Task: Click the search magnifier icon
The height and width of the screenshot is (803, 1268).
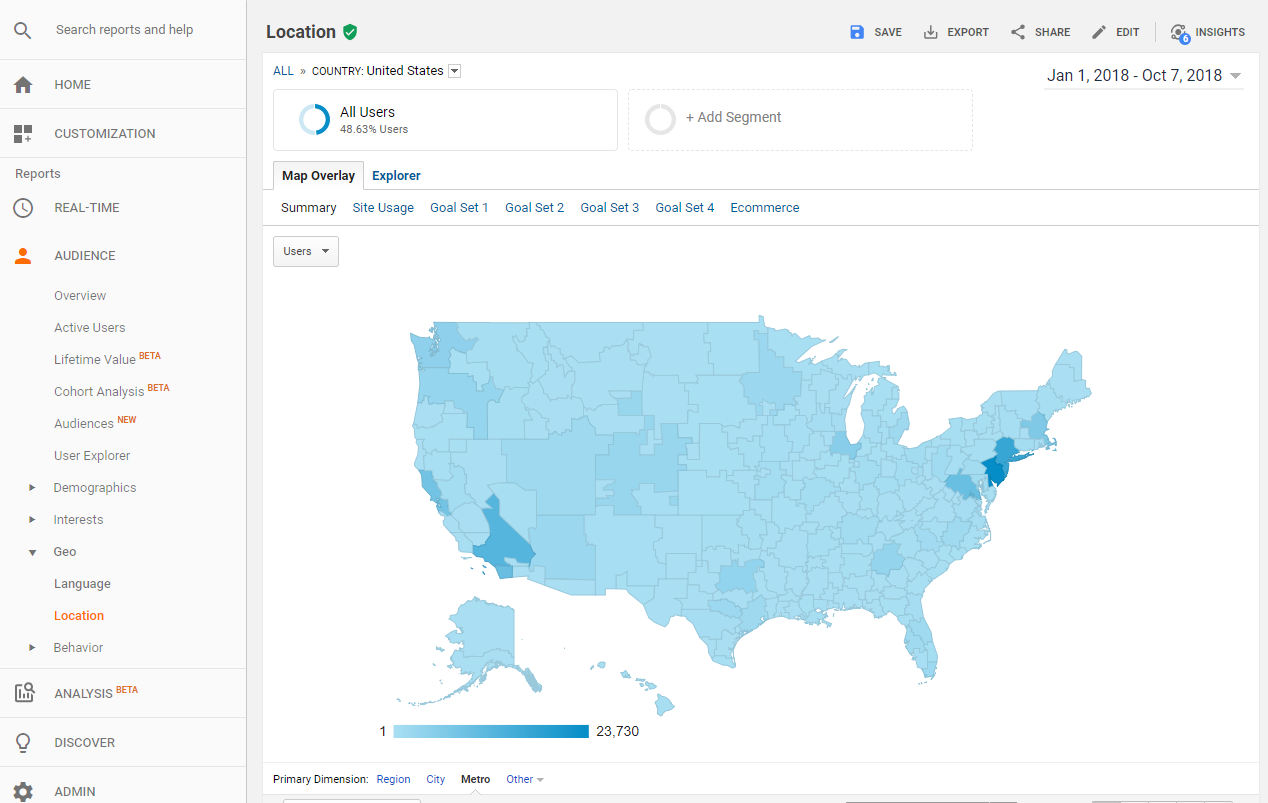Action: (x=23, y=30)
